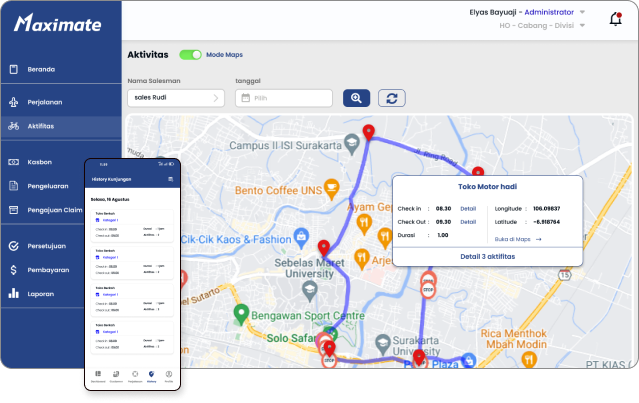Click the refresh arrows button
Image resolution: width=639 pixels, height=403 pixels.
pyautogui.click(x=392, y=98)
